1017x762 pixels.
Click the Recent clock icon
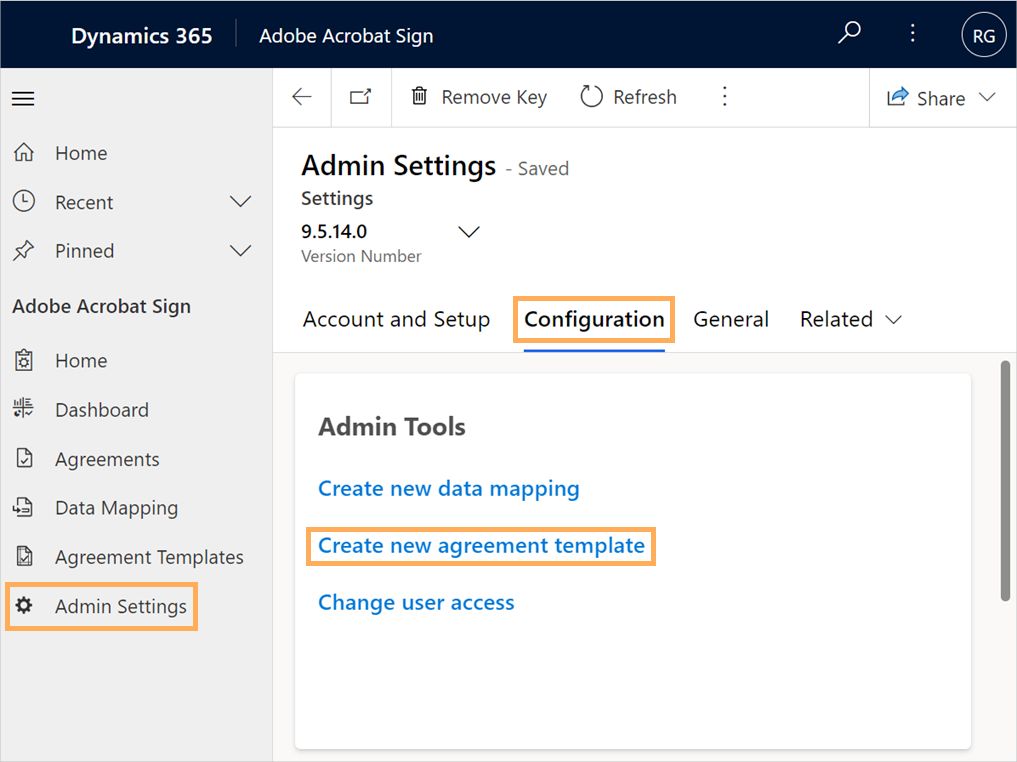[24, 202]
